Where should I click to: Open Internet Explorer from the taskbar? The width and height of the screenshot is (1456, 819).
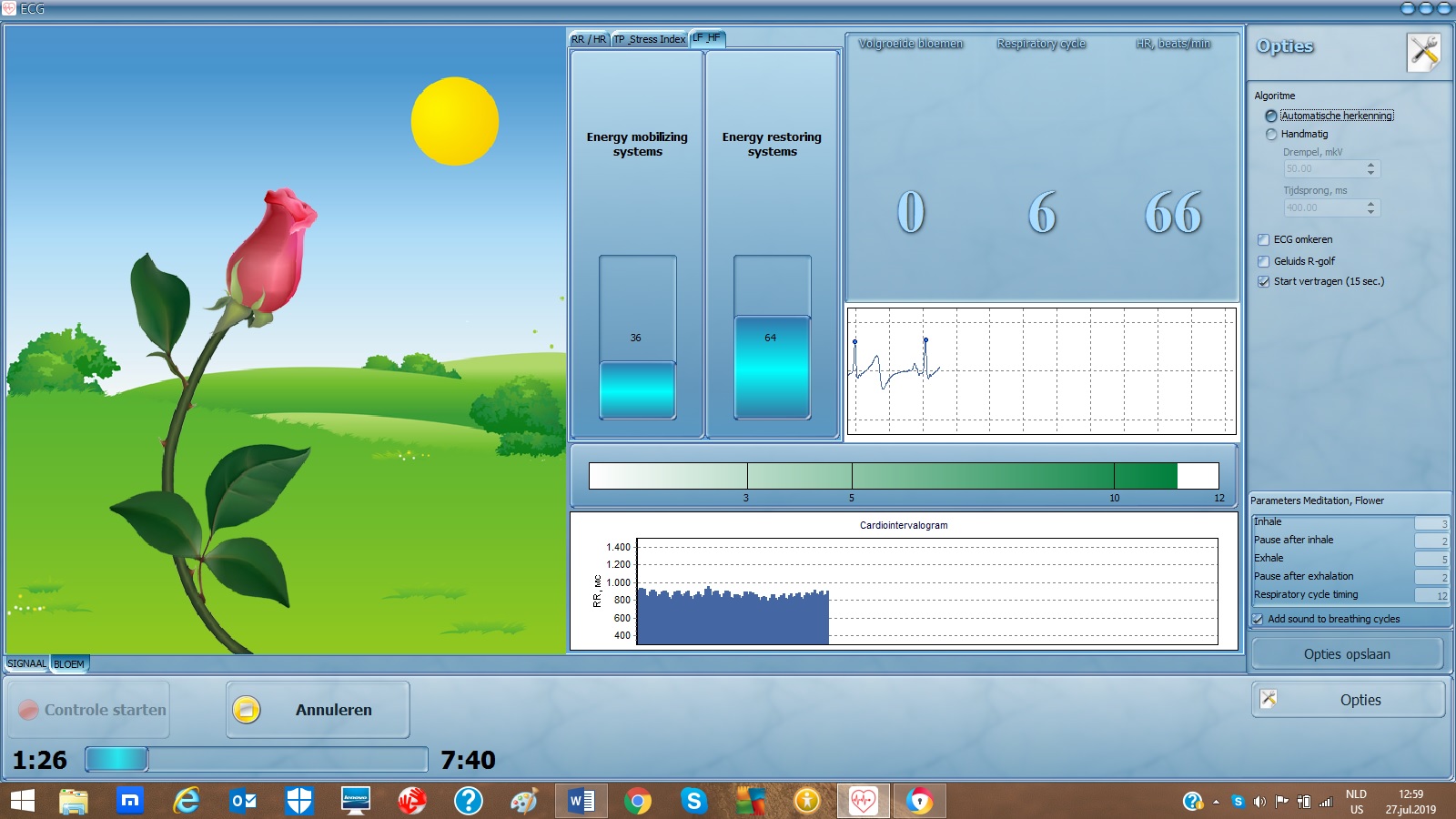(x=187, y=801)
